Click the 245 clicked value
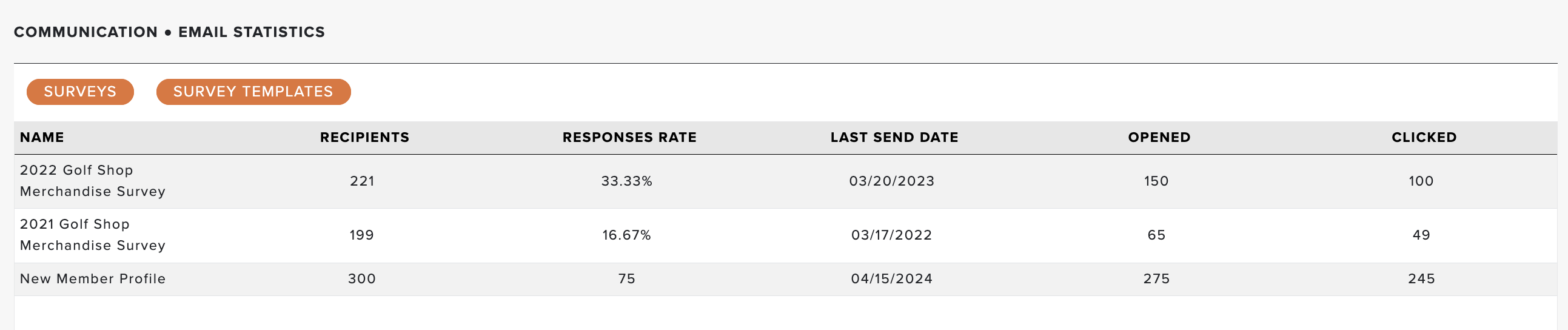Screen dimensions: 1568x330 point(1421,279)
